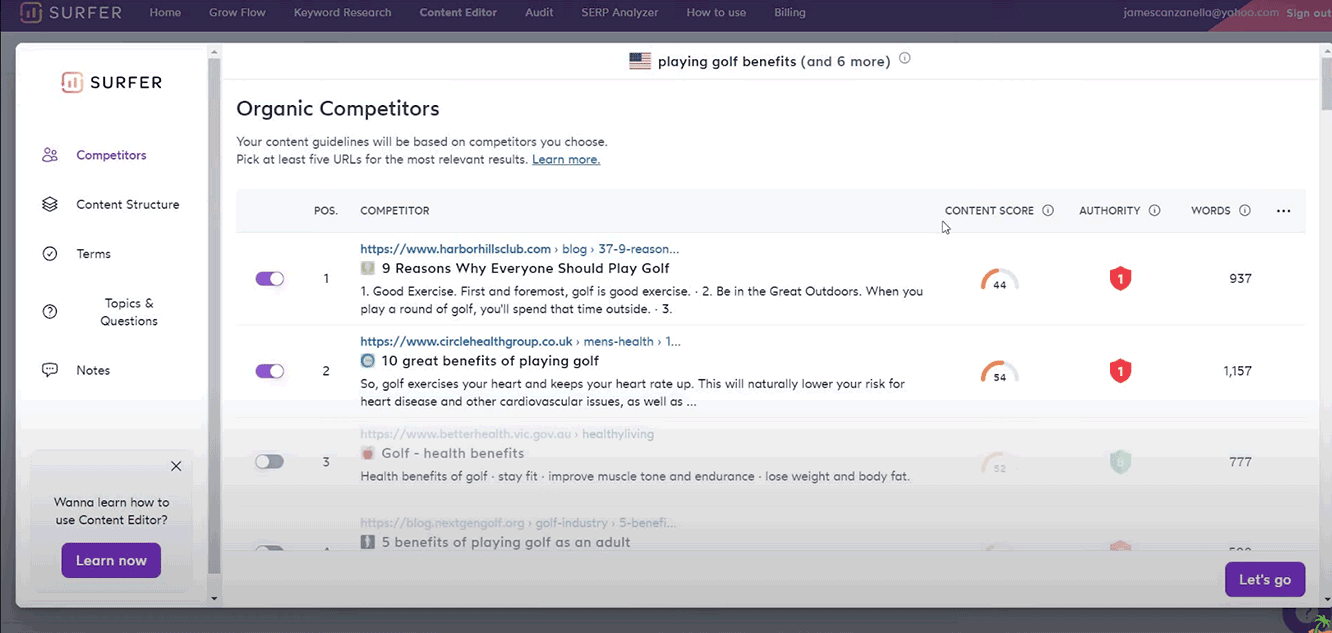The width and height of the screenshot is (1332, 633).
Task: Enable the betterhealth.vic.gov.au competitor toggle
Action: coord(270,462)
